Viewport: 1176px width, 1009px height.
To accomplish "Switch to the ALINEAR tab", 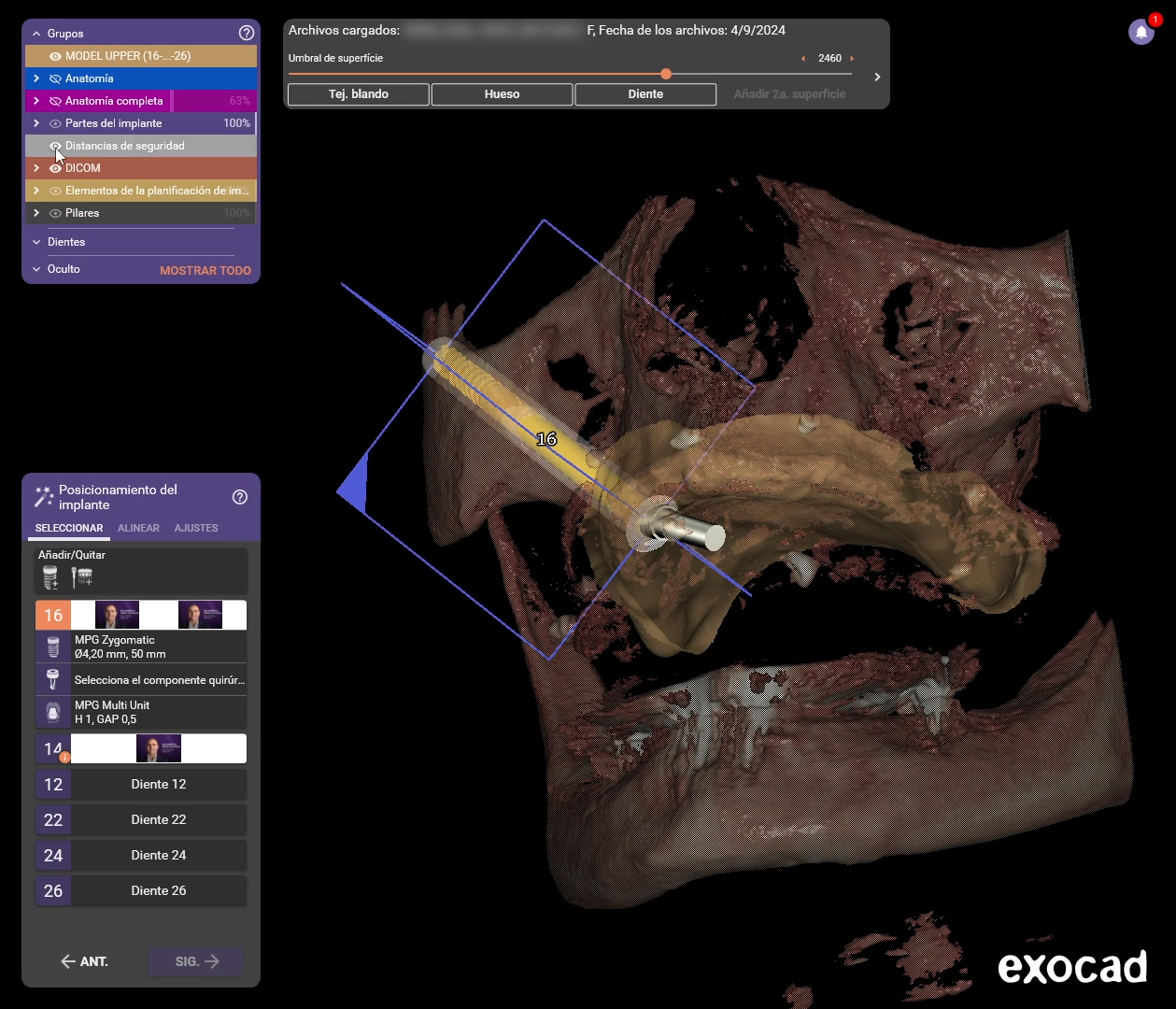I will pyautogui.click(x=138, y=528).
